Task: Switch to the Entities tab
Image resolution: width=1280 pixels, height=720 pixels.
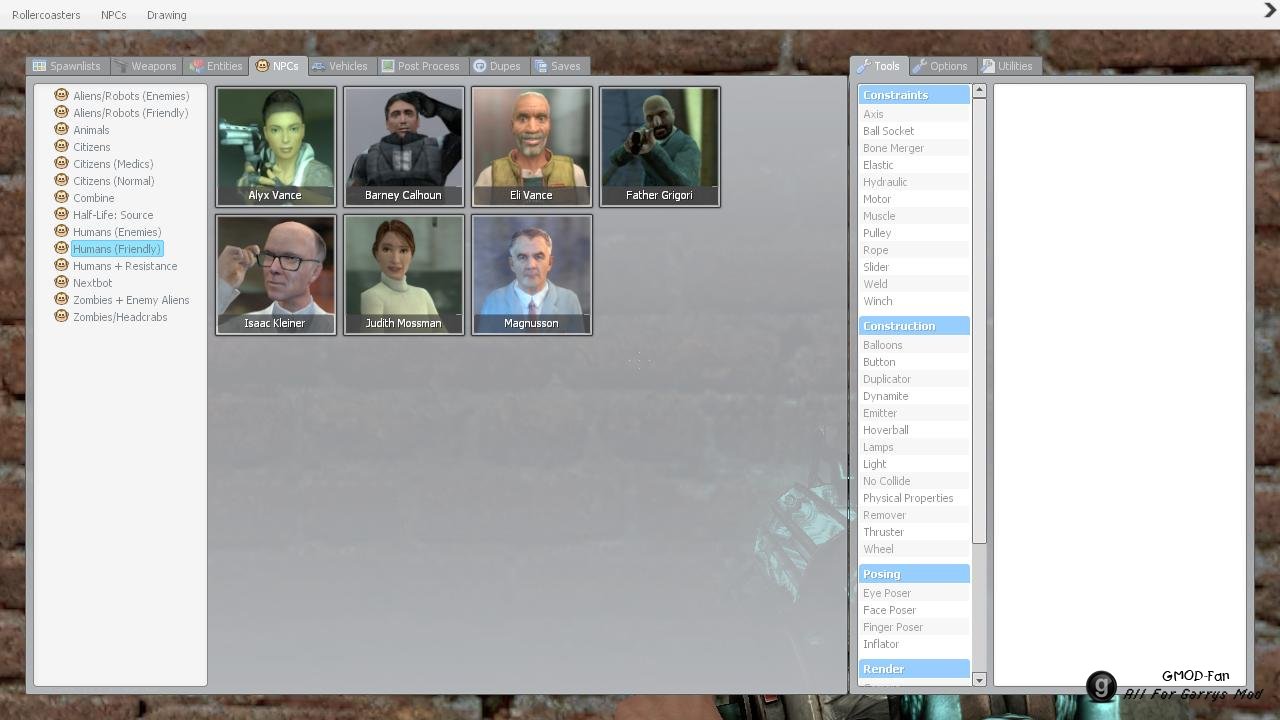Action: coord(216,66)
